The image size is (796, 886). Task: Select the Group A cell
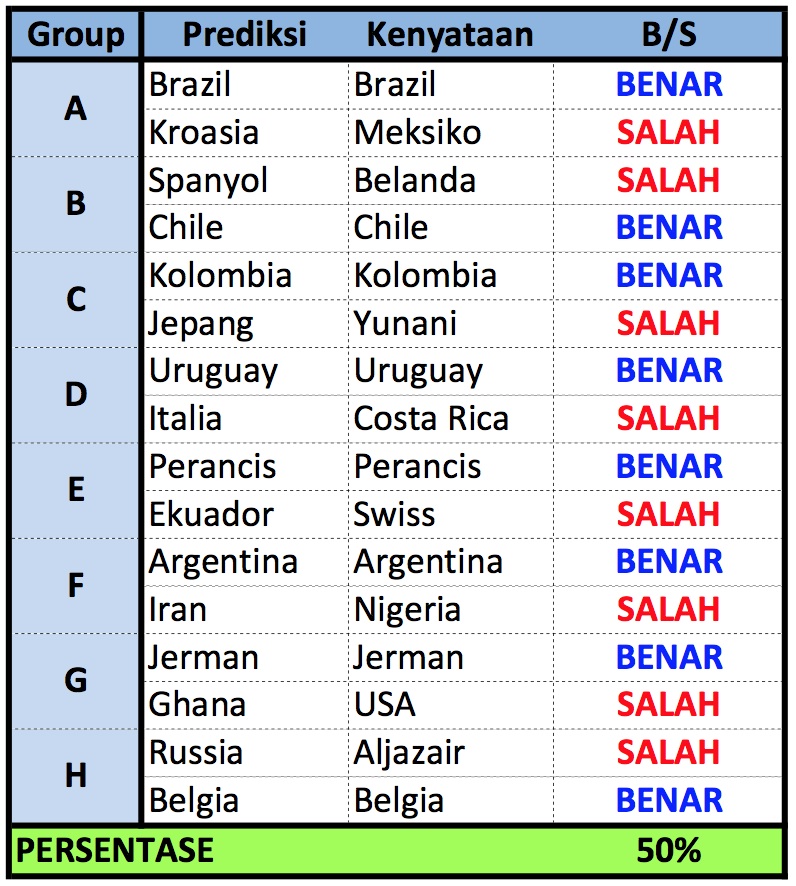75,108
